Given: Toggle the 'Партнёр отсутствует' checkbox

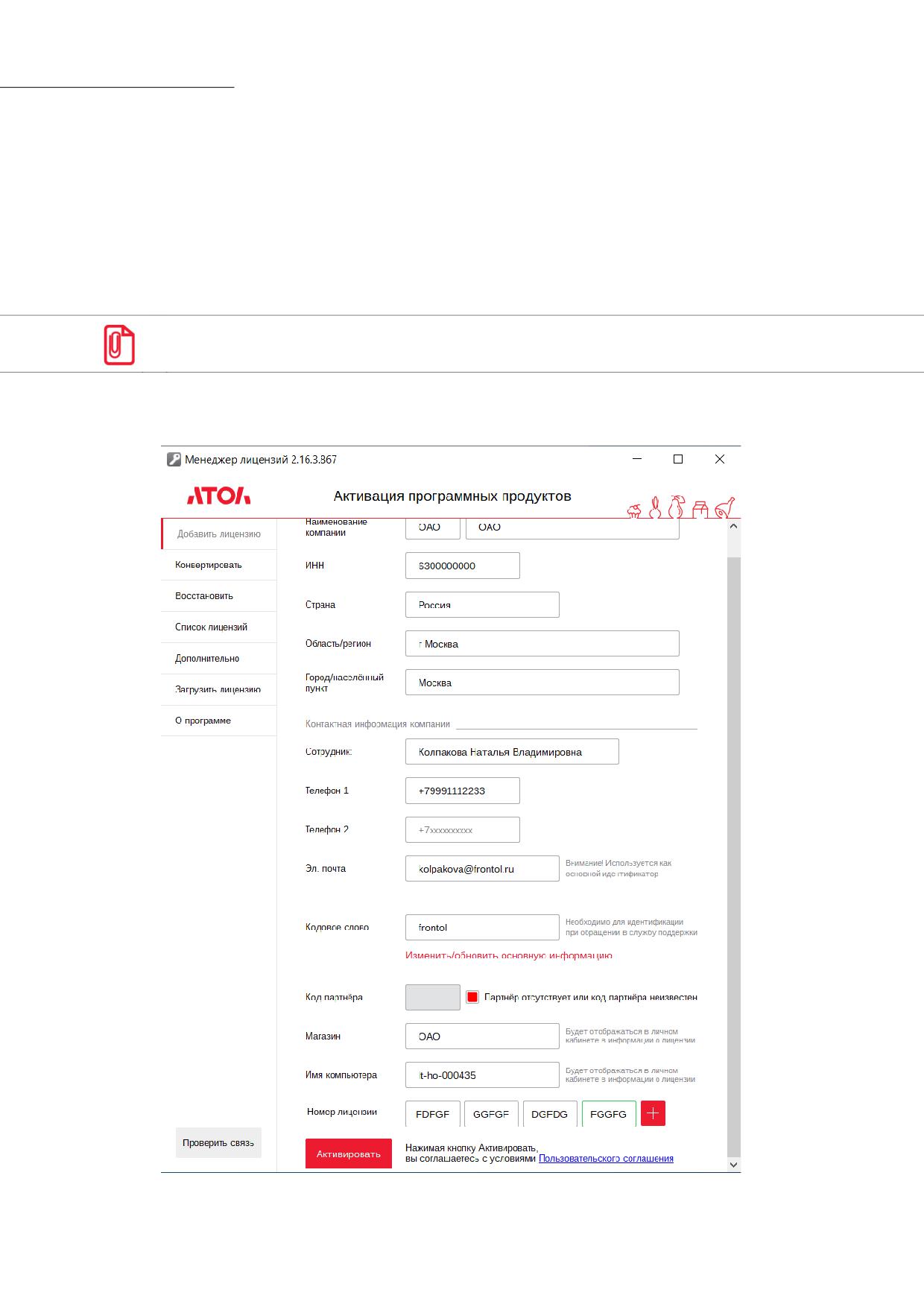Looking at the screenshot, I should pos(472,997).
